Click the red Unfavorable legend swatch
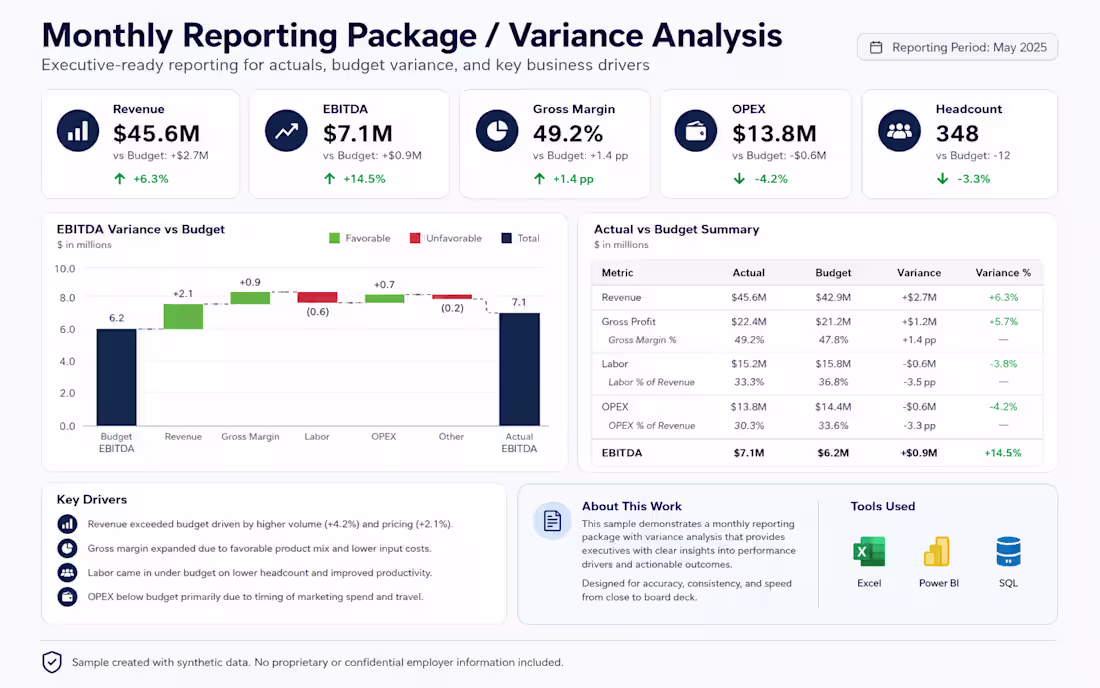 click(x=415, y=238)
